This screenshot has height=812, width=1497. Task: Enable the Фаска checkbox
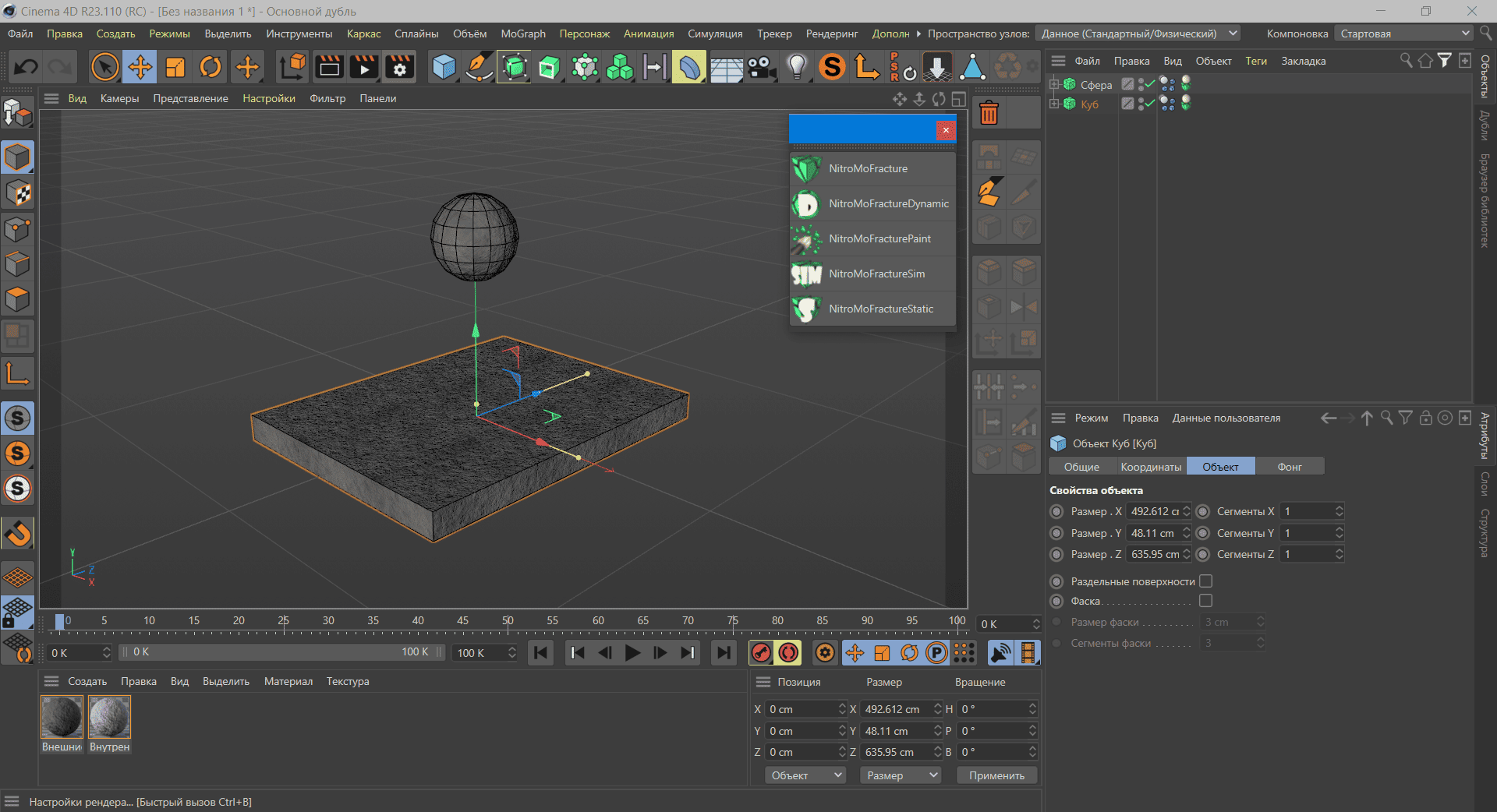(x=1205, y=601)
